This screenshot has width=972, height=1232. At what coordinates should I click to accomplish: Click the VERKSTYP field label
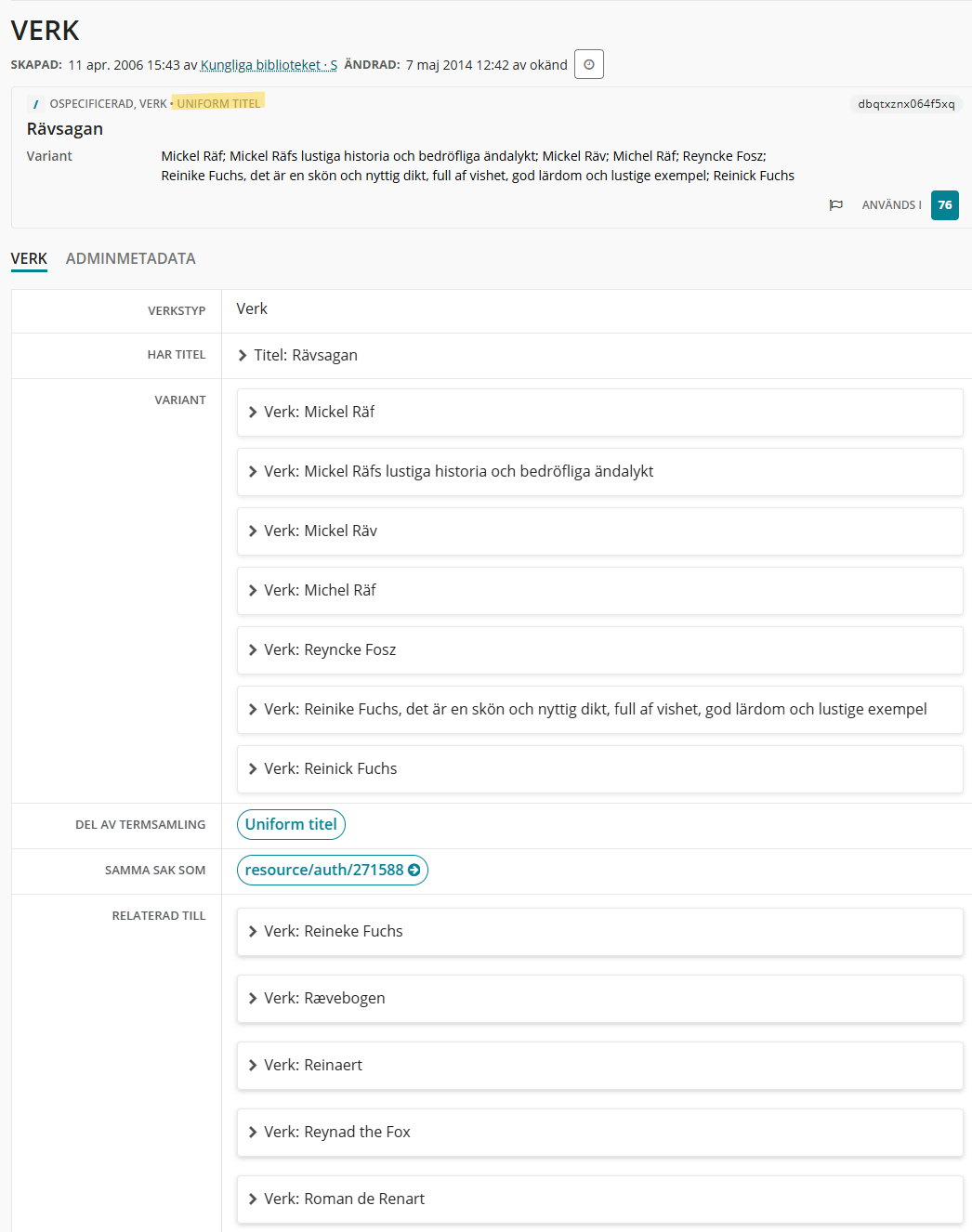click(177, 311)
